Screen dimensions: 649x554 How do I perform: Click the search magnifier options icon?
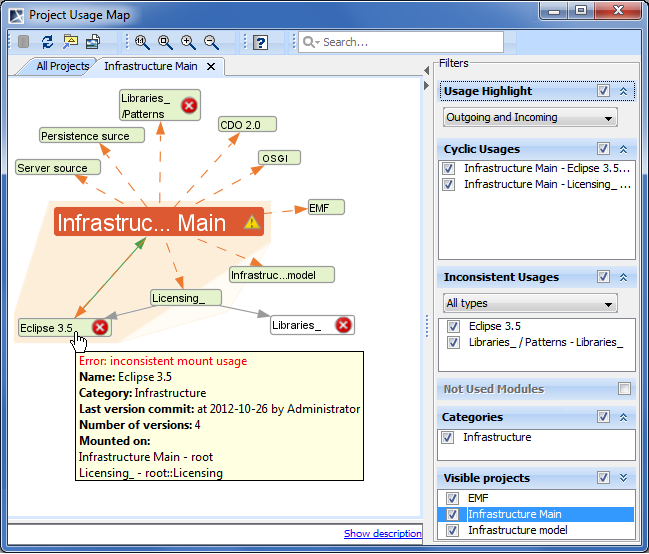(311, 42)
